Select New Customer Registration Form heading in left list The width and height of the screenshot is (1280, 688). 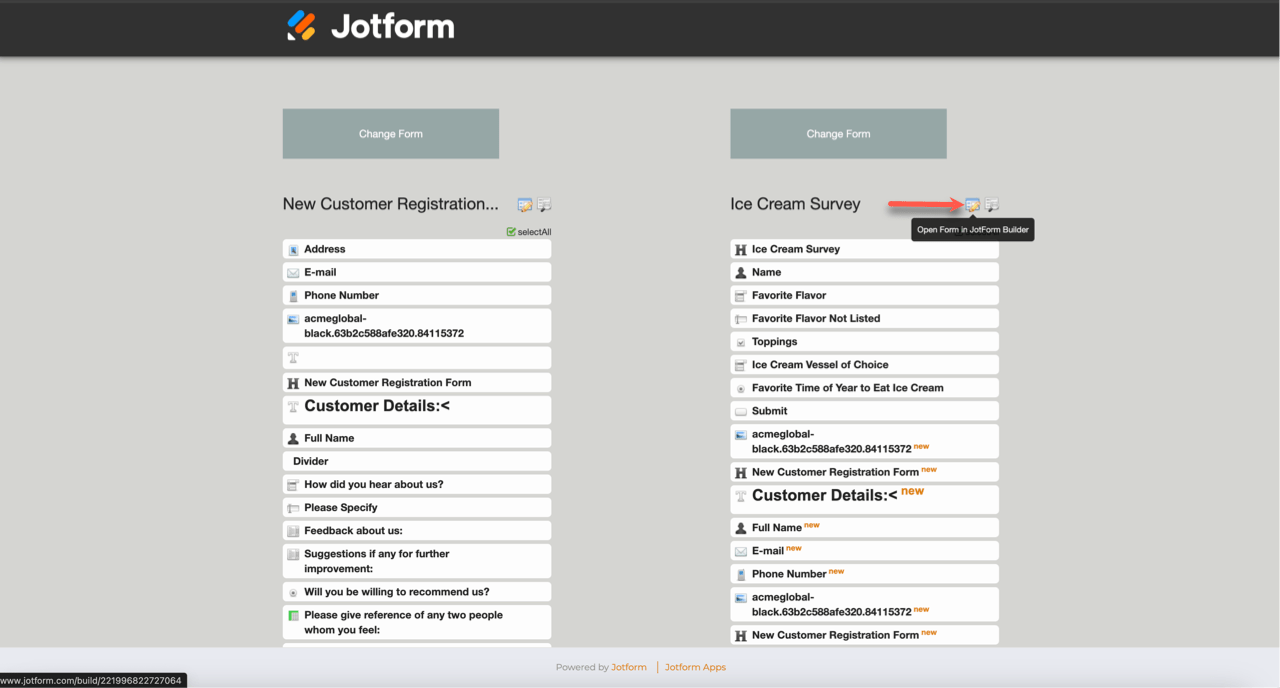(417, 382)
